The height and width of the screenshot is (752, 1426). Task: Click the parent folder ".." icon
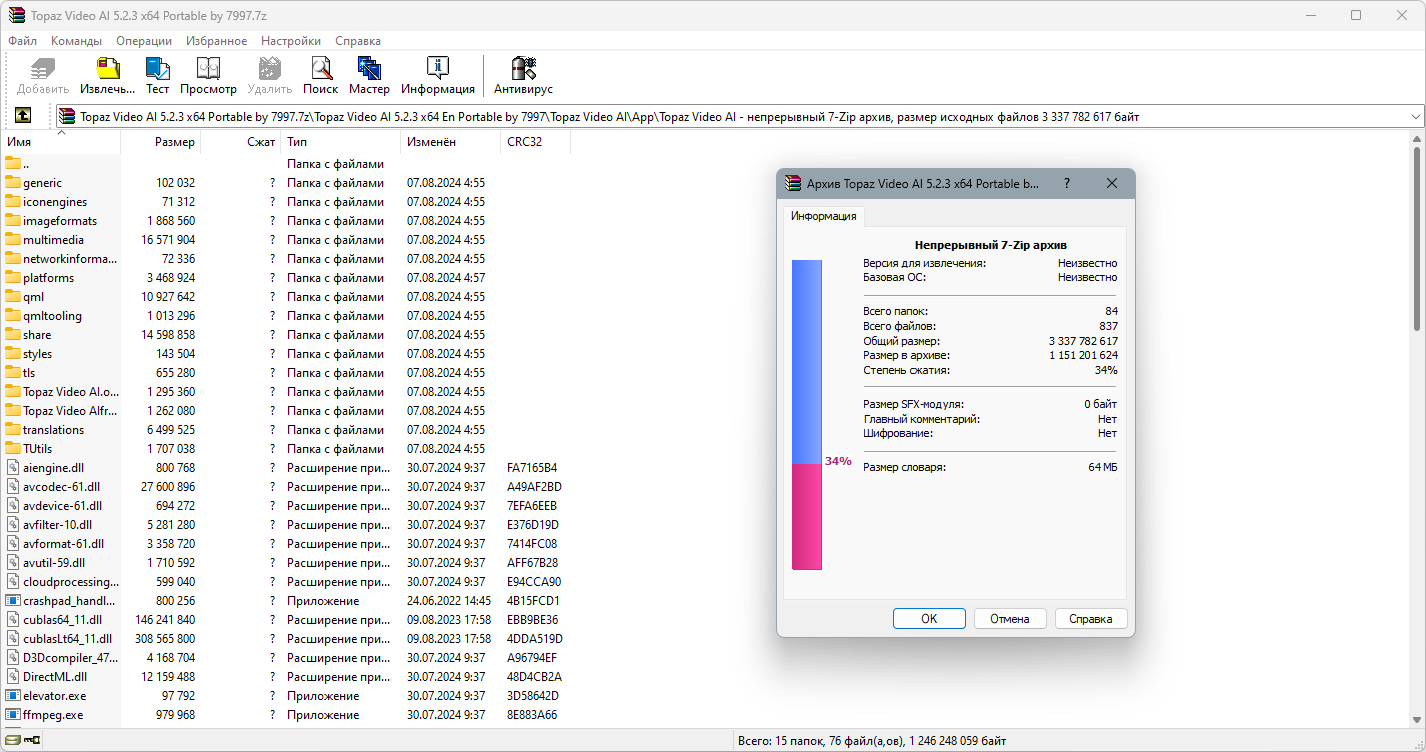(x=13, y=163)
